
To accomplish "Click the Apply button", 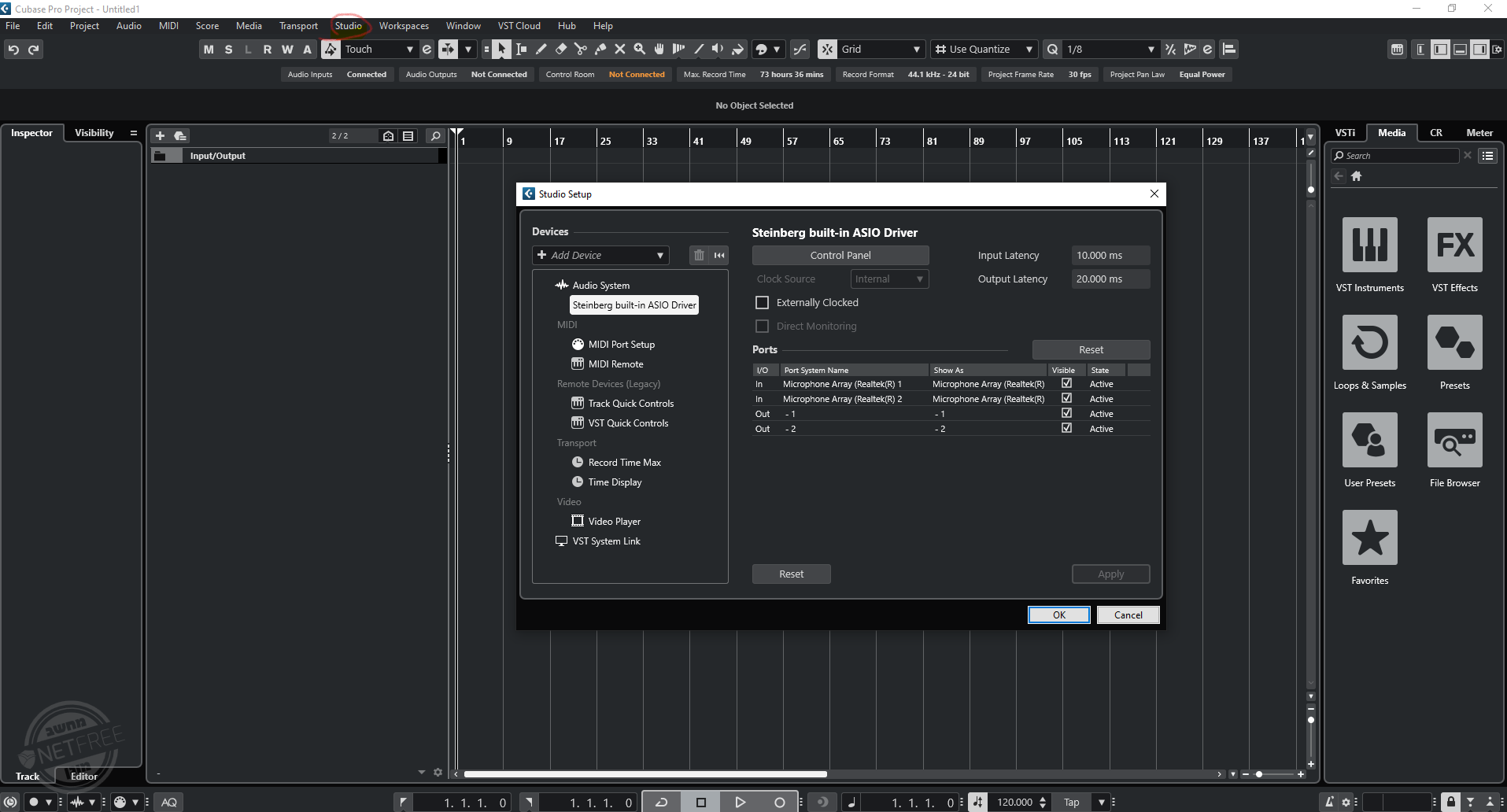I will click(1110, 574).
